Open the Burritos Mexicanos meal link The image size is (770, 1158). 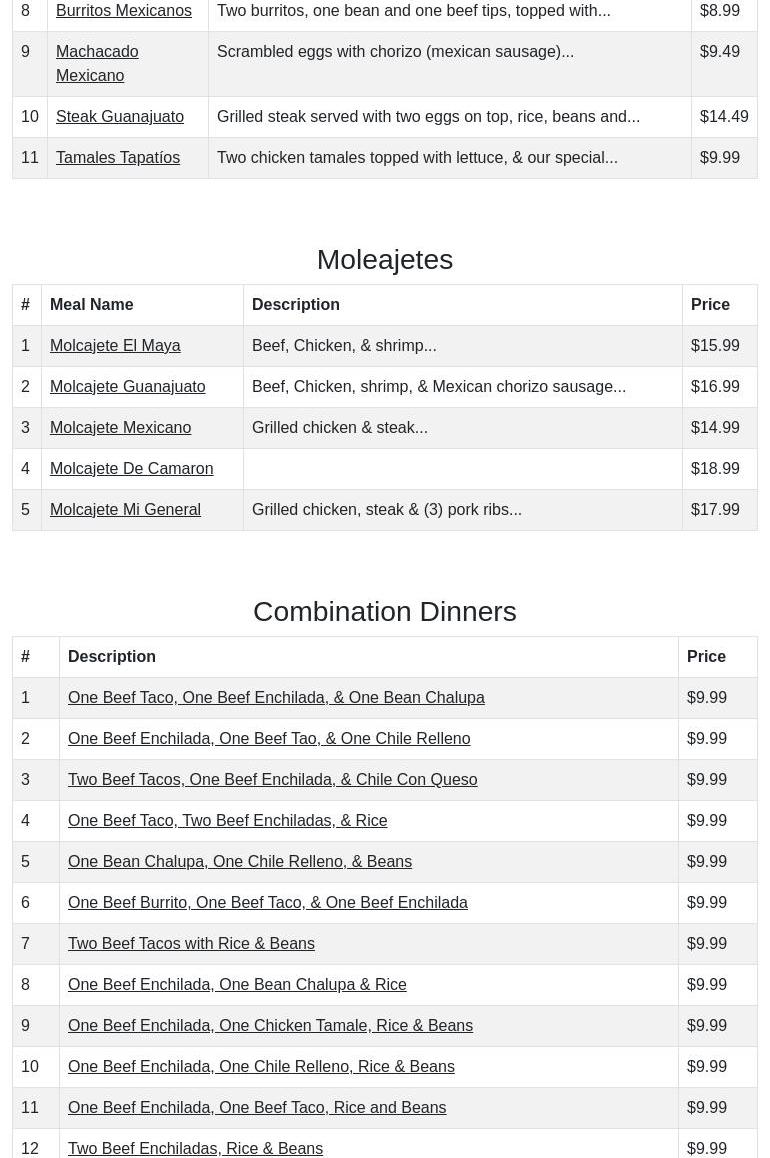123,11
